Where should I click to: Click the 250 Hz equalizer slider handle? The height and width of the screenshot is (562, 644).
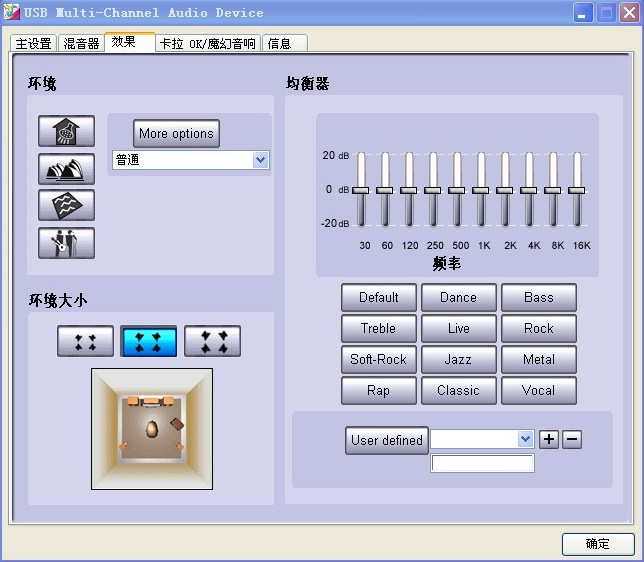pyautogui.click(x=433, y=191)
